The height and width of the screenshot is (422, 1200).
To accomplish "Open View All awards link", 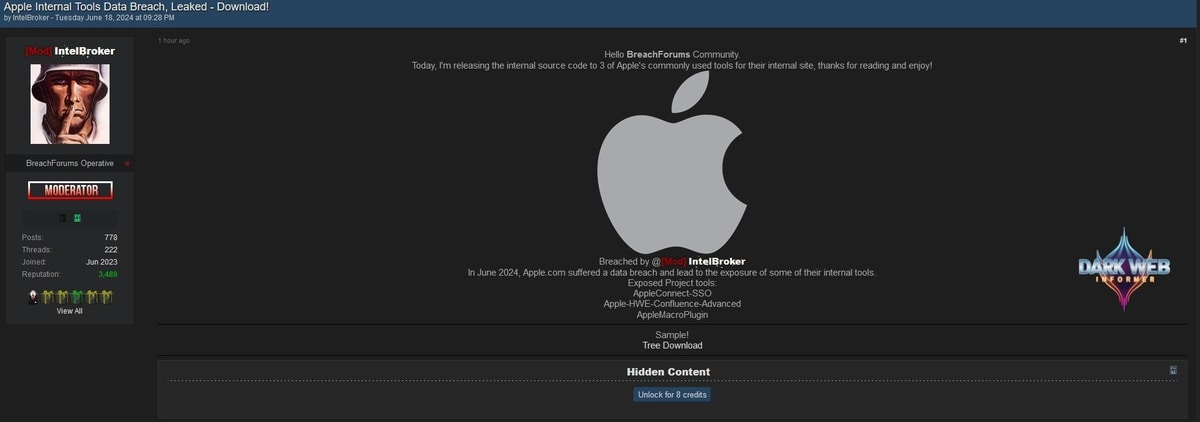I will click(69, 311).
